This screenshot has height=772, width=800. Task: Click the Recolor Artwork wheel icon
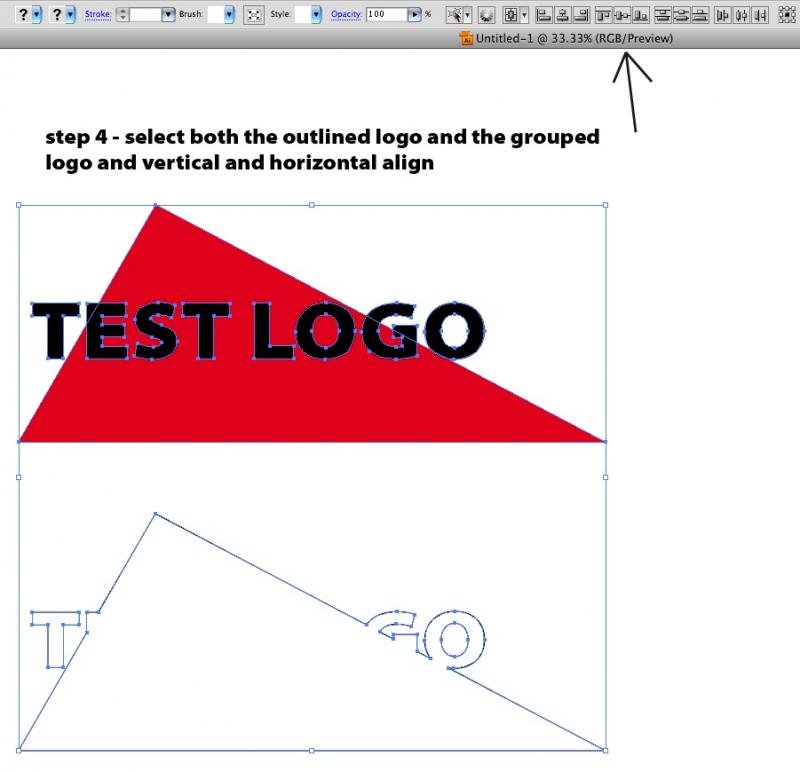pos(487,15)
